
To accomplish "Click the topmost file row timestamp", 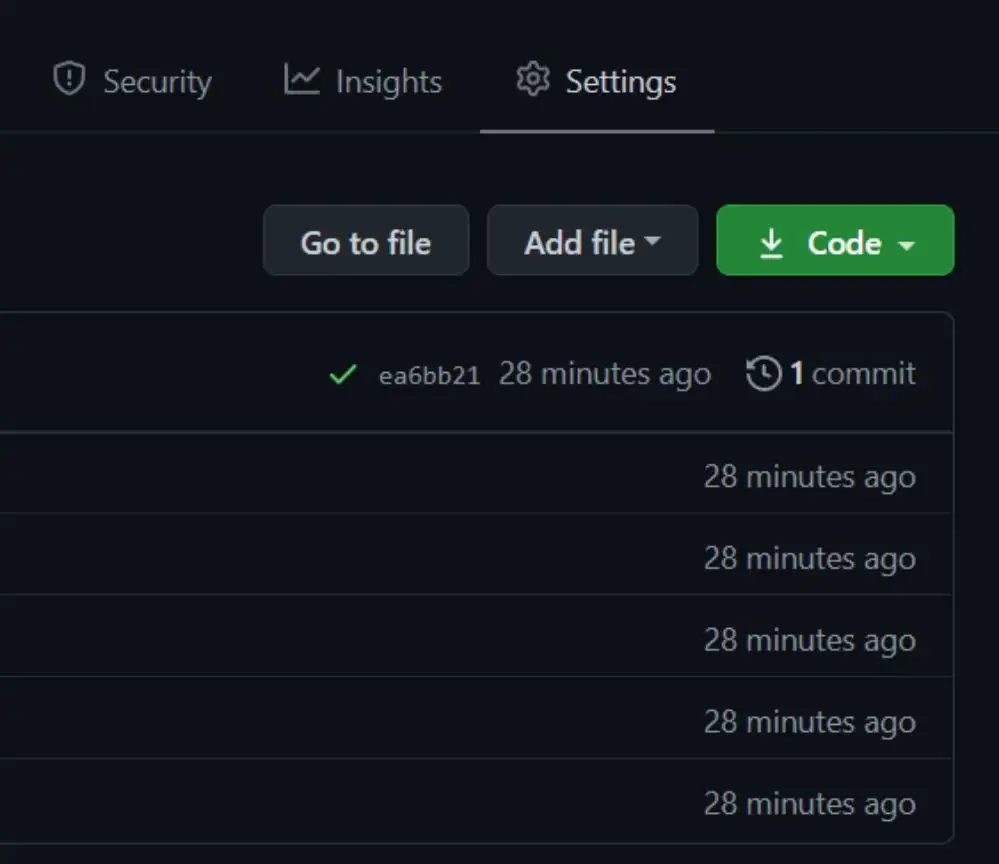I will point(810,477).
